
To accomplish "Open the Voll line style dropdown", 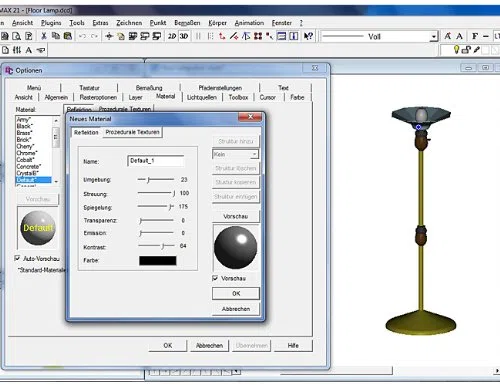I will click(x=433, y=36).
